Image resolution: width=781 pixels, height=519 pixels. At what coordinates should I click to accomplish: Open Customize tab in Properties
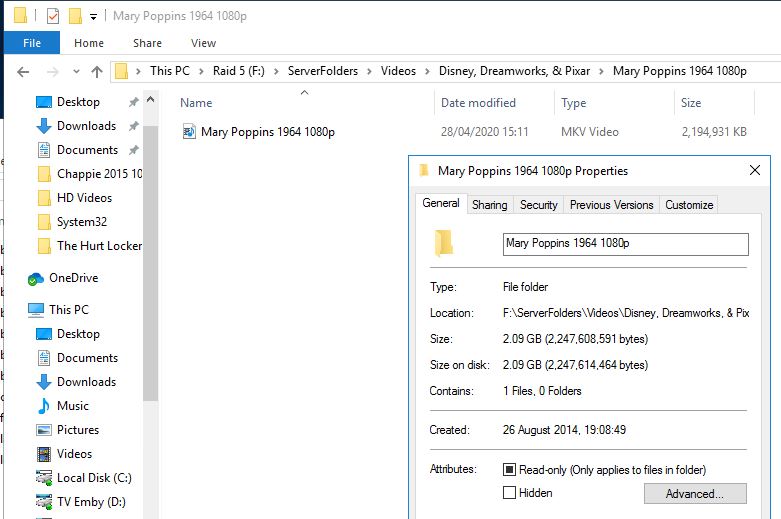pos(689,205)
